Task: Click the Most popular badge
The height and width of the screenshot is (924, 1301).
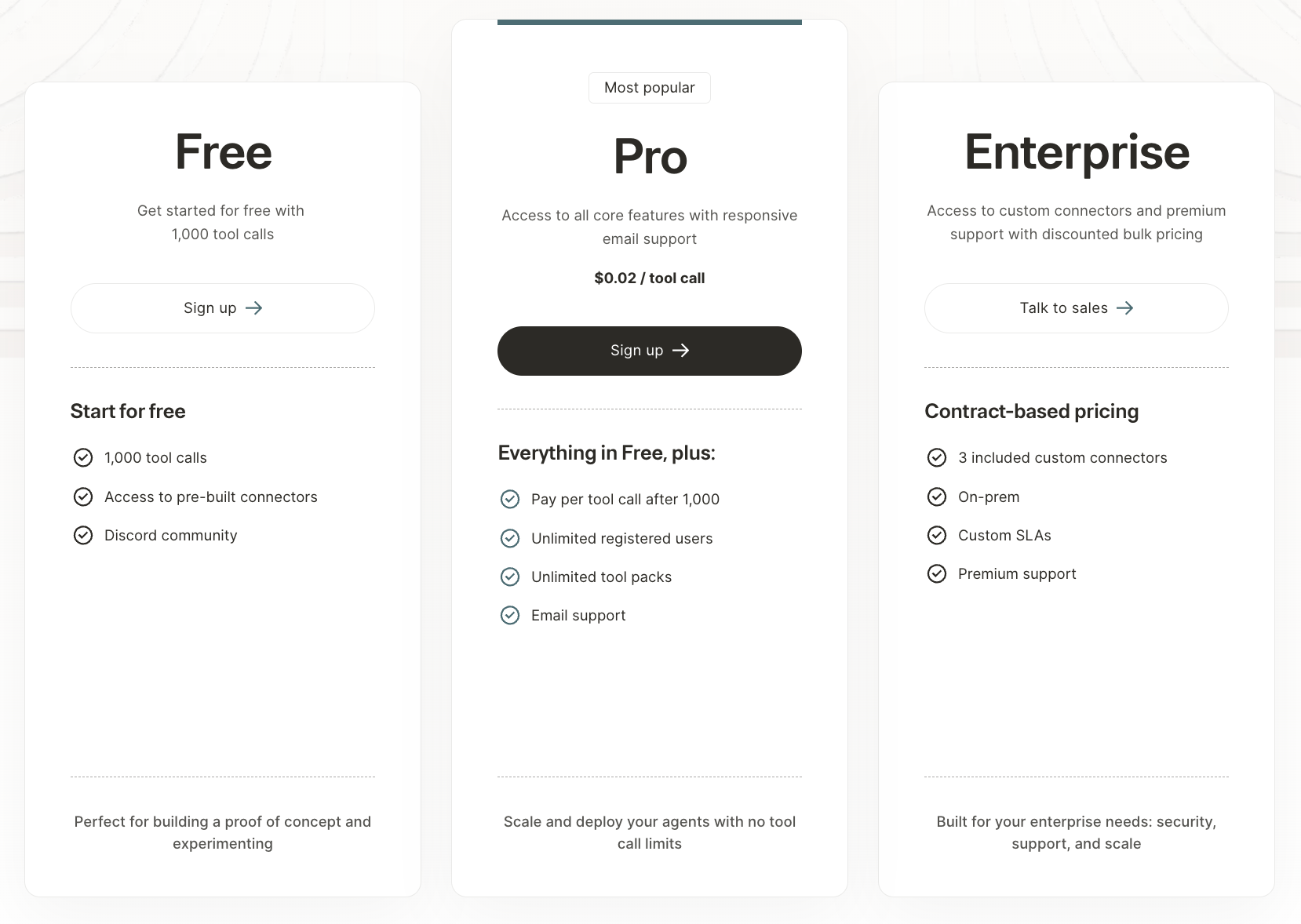Action: 649,87
